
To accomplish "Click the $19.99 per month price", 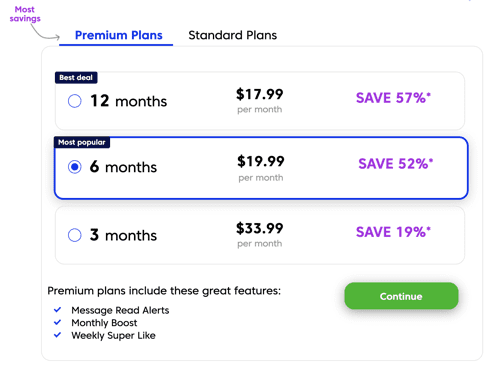I will [261, 168].
